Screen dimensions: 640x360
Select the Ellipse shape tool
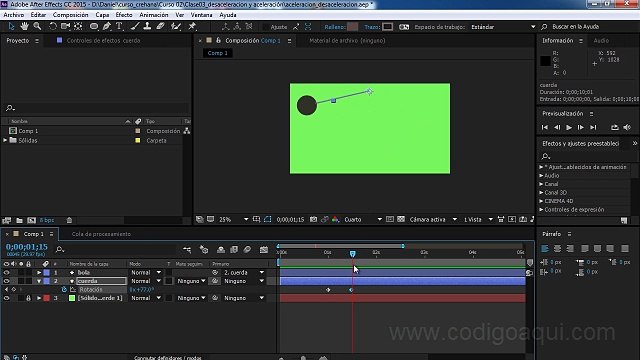click(94, 27)
